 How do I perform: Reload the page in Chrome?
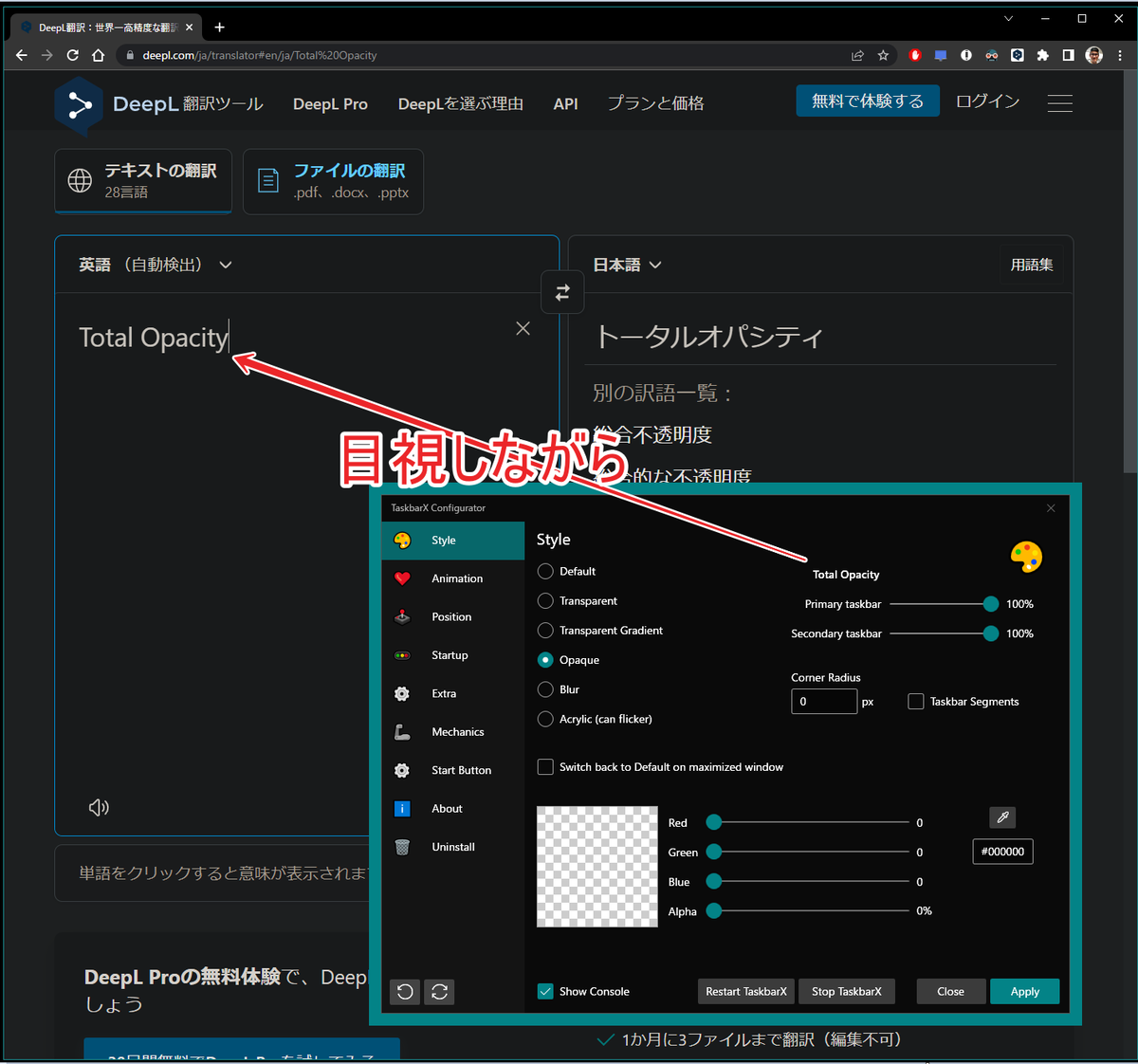coord(72,55)
